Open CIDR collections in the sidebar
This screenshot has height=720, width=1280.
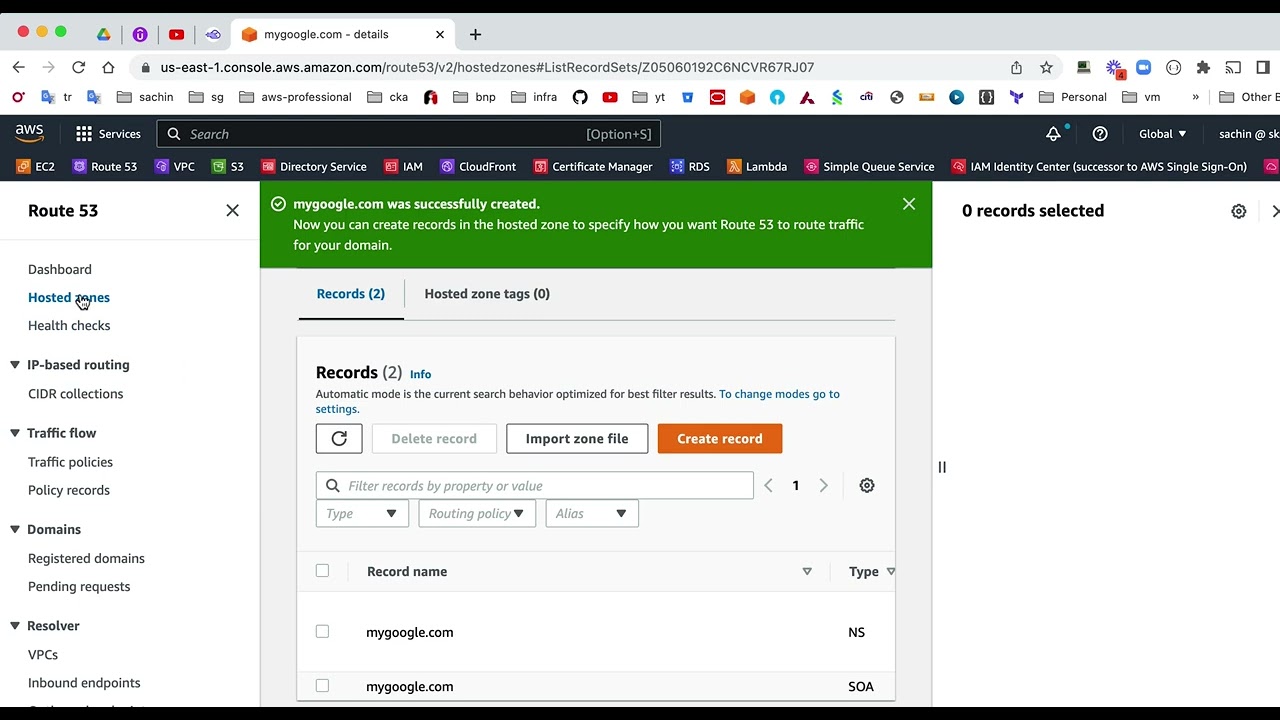76,394
